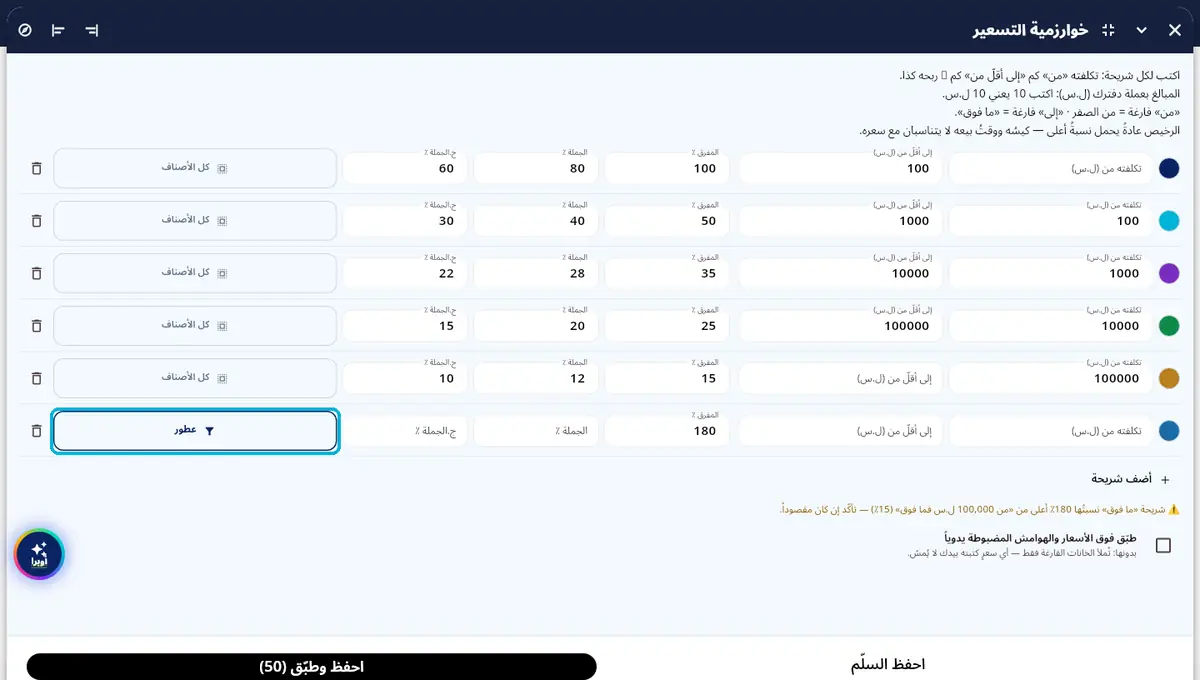This screenshot has height=680, width=1200.
Task: Collapse the panel using the header chevron
Action: click(x=1142, y=30)
